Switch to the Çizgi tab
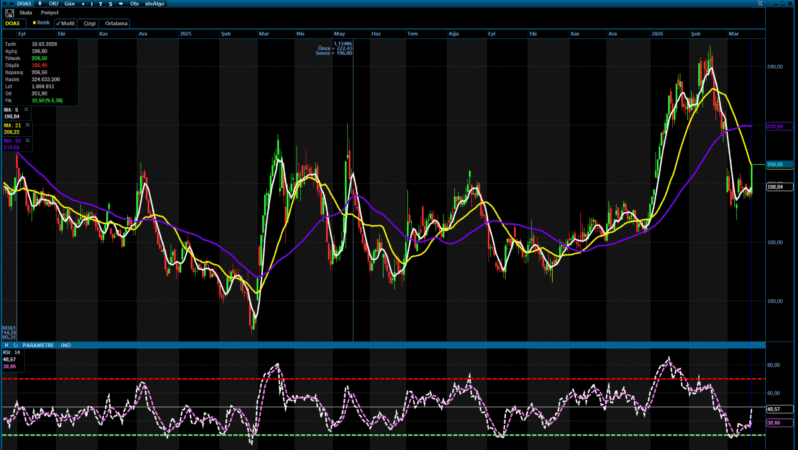Screen dimensions: 798x450 [x=88, y=21]
